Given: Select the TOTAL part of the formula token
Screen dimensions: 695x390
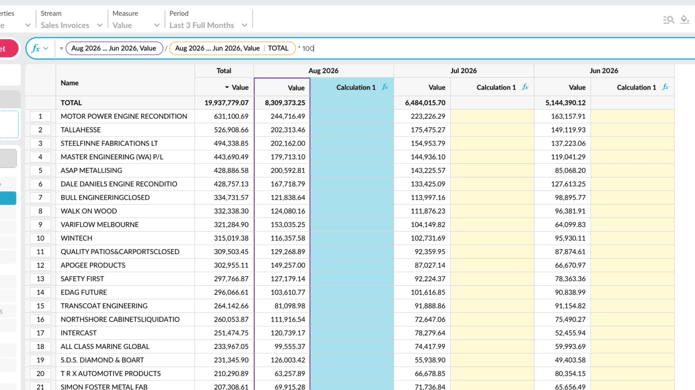Looking at the screenshot, I should pos(278,48).
